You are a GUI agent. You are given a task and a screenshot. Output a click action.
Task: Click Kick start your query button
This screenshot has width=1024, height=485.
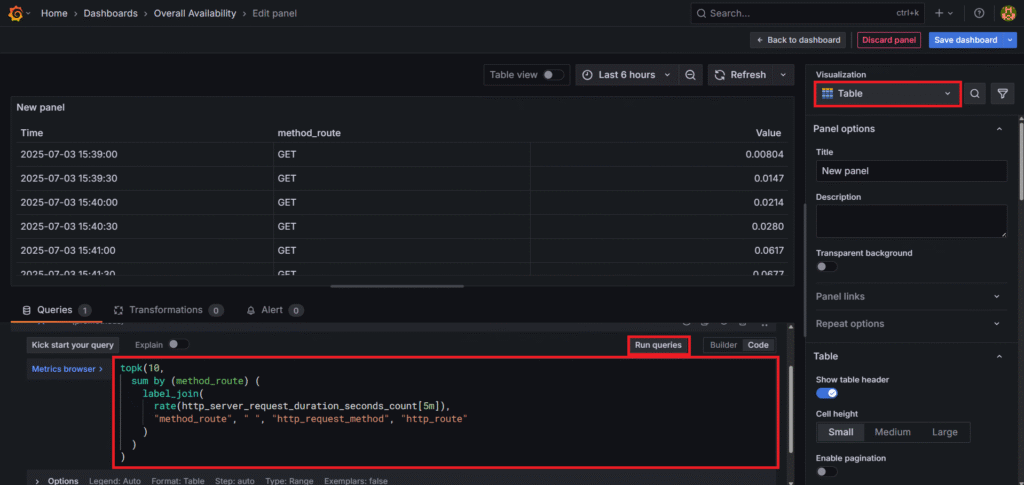click(x=72, y=345)
